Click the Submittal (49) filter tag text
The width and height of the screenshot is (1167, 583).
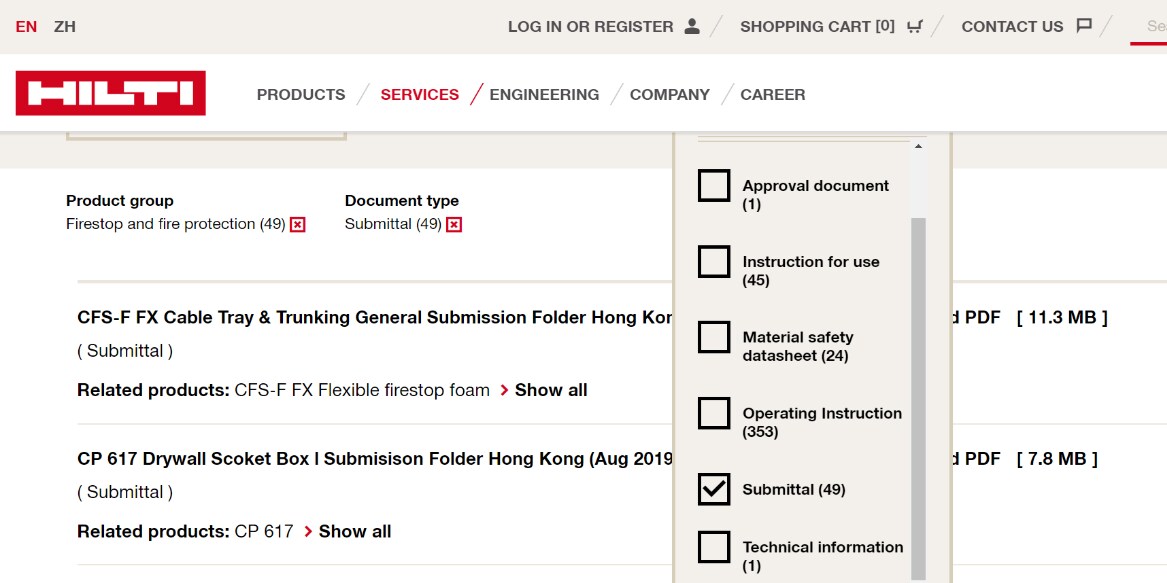[x=393, y=224]
